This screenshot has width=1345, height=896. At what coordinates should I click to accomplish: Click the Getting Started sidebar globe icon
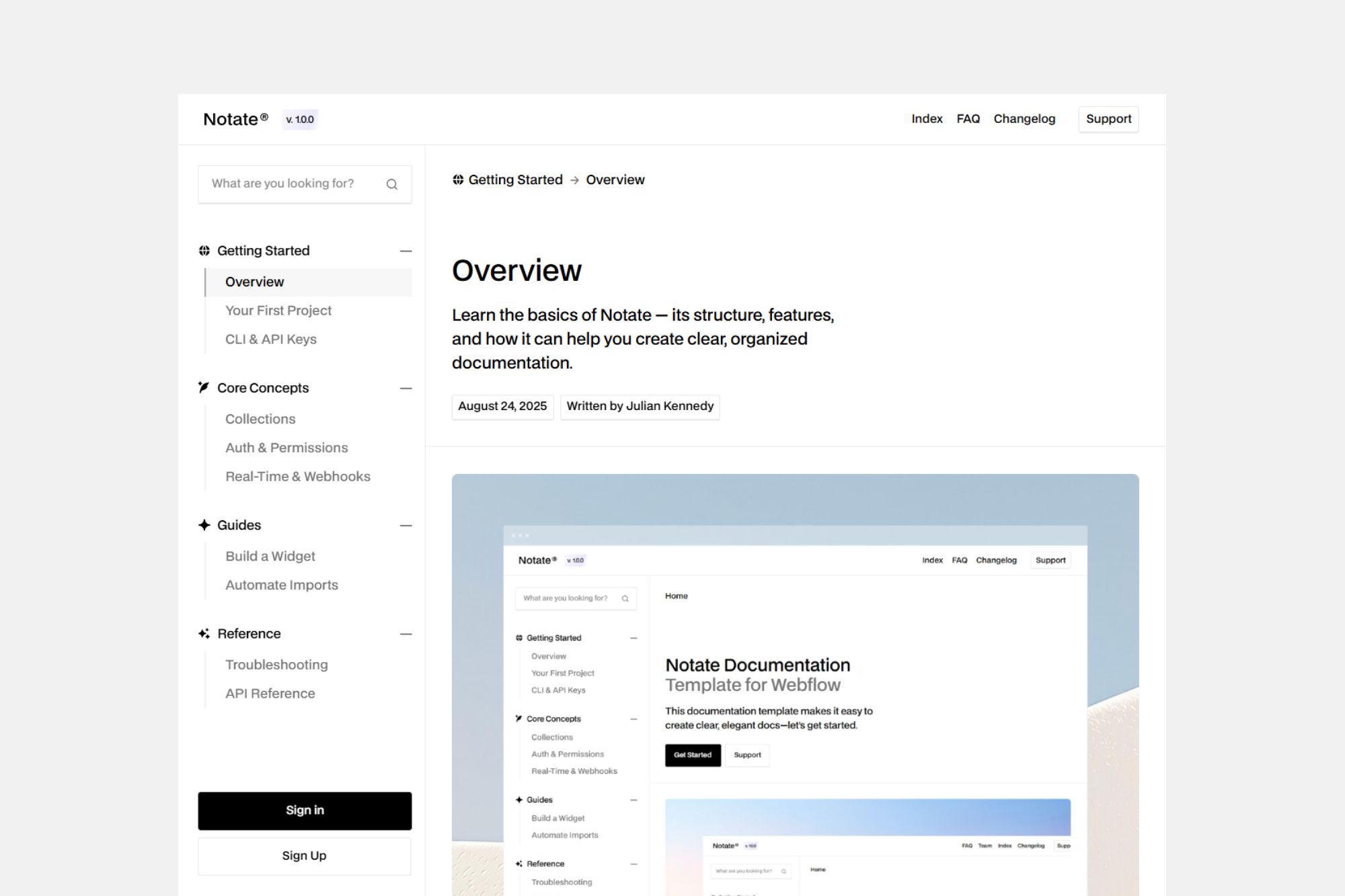pos(204,251)
